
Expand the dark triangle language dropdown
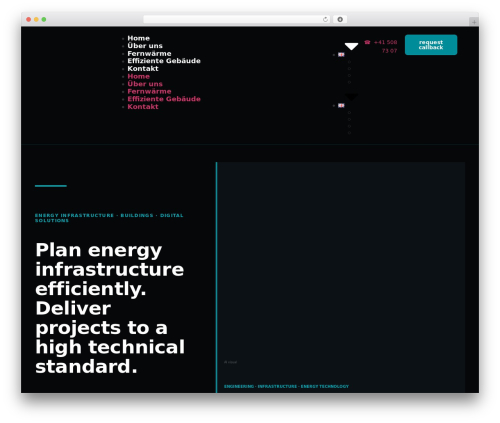coord(351,97)
